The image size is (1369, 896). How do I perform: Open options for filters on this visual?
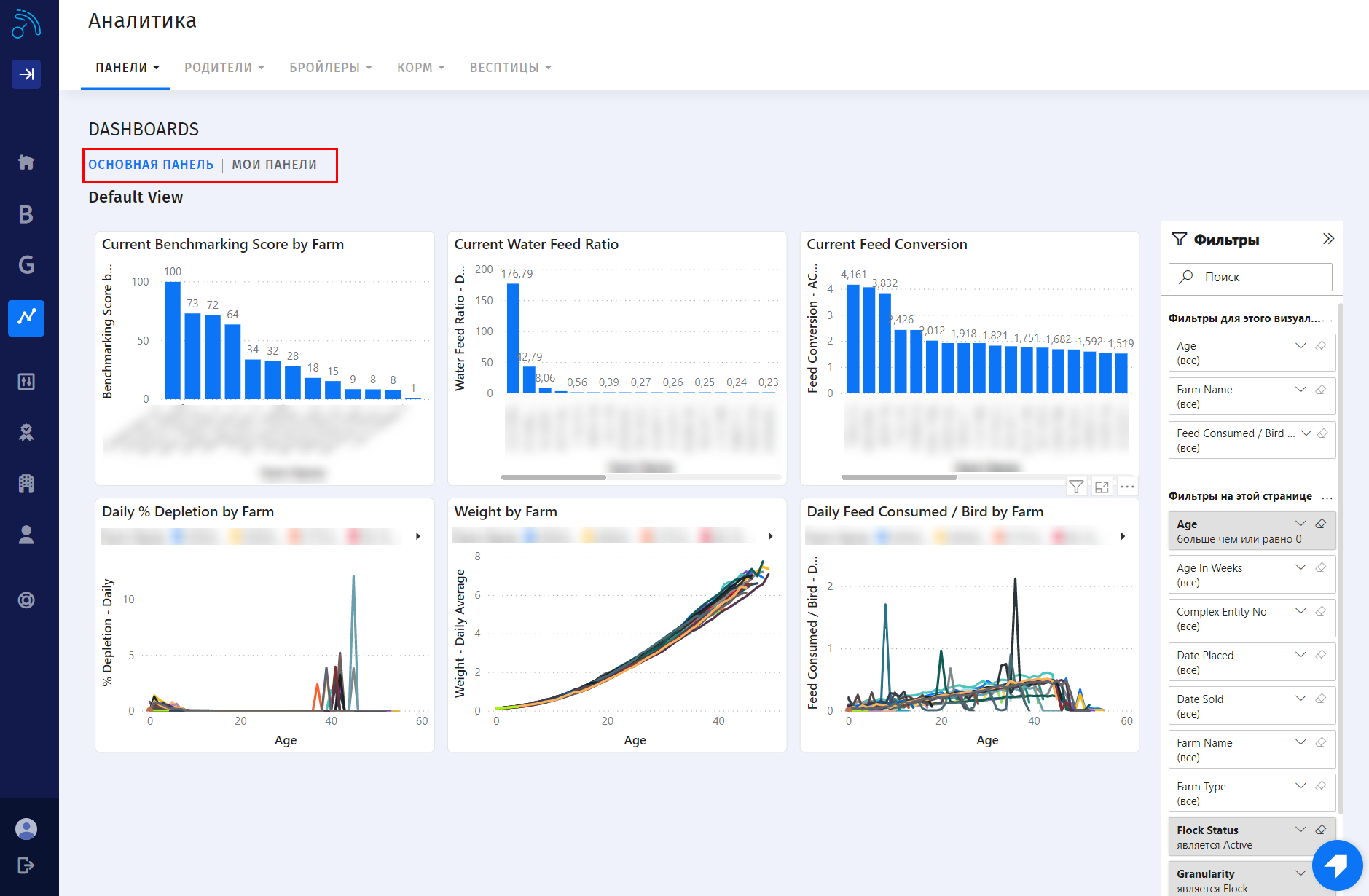click(x=1327, y=319)
